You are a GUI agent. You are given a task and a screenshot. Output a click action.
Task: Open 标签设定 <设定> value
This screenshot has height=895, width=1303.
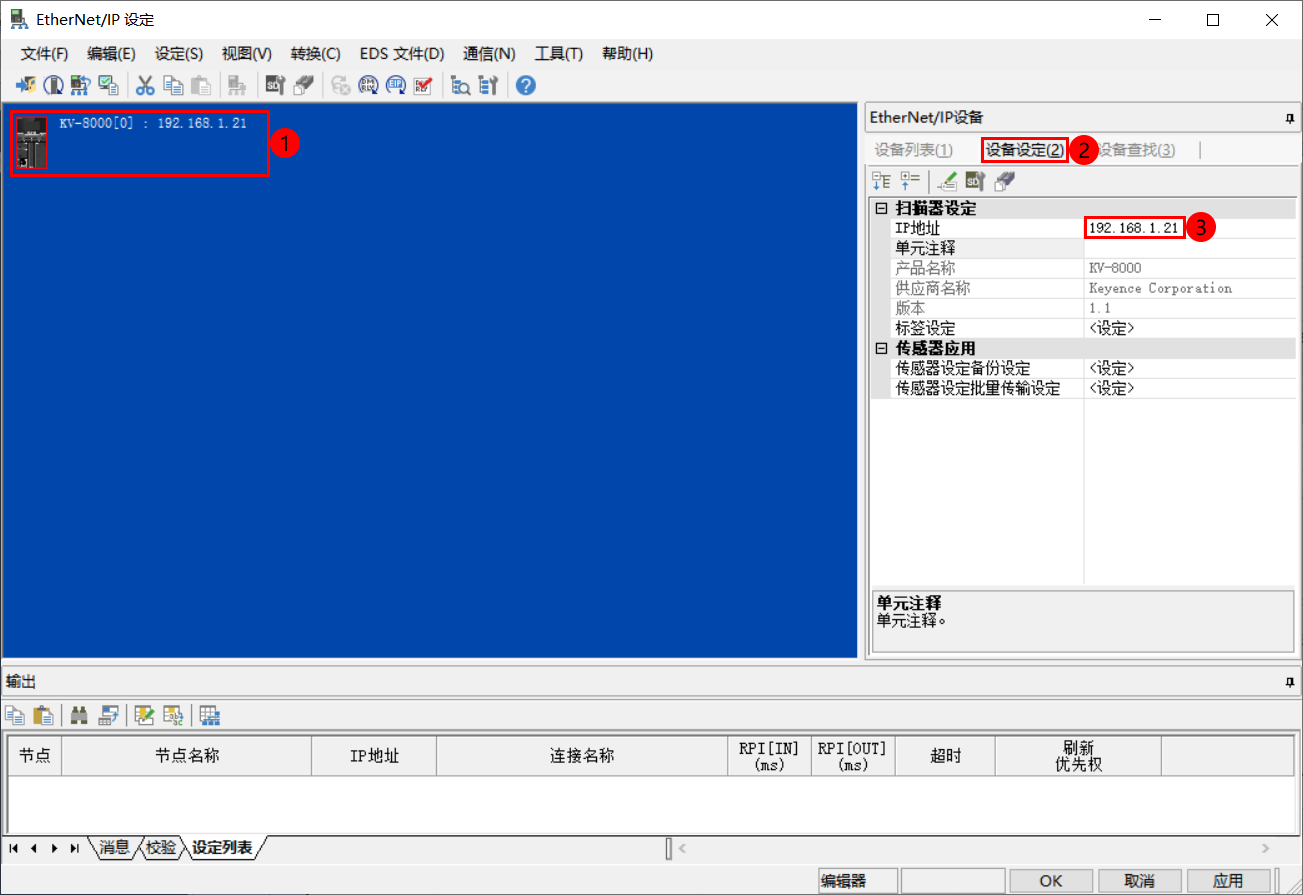click(x=1190, y=328)
